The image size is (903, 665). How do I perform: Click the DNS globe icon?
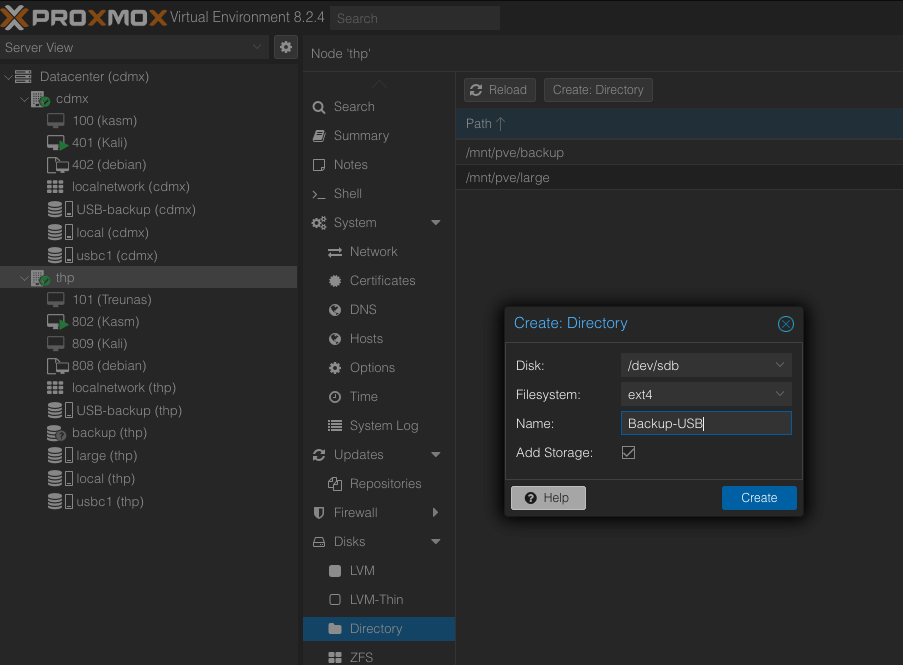[x=335, y=310]
